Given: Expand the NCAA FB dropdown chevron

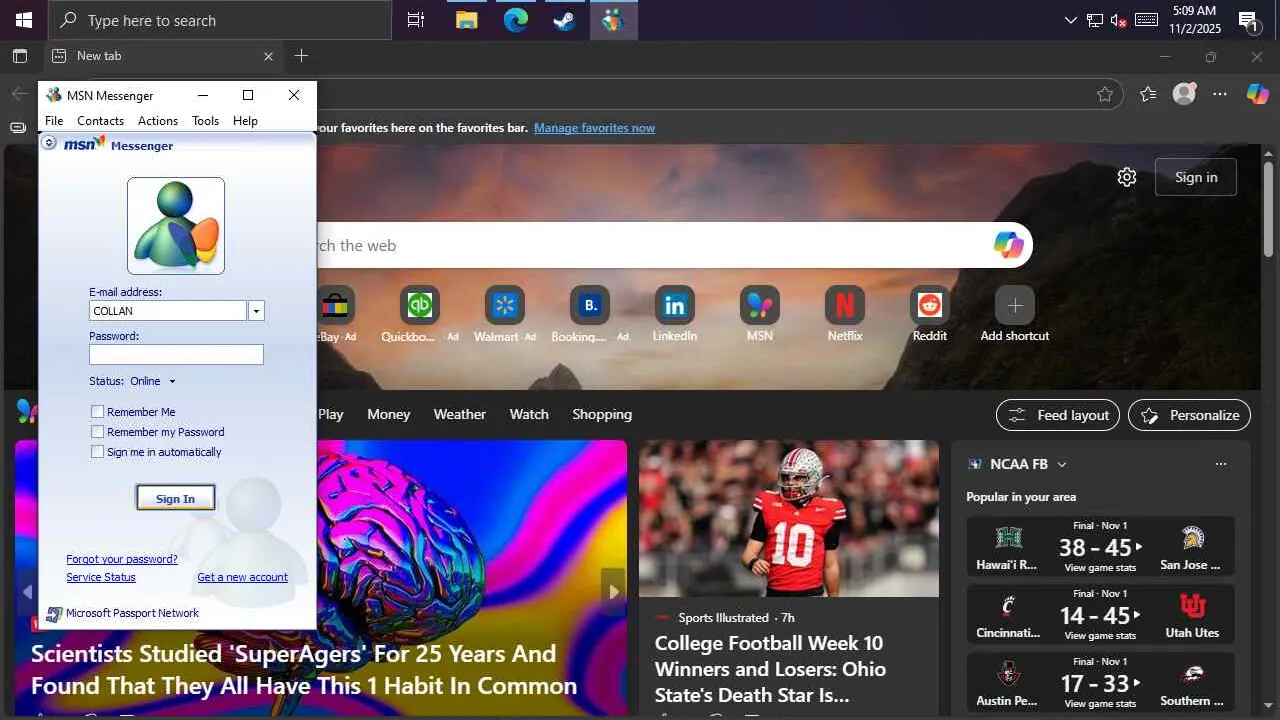Looking at the screenshot, I should click(x=1062, y=464).
